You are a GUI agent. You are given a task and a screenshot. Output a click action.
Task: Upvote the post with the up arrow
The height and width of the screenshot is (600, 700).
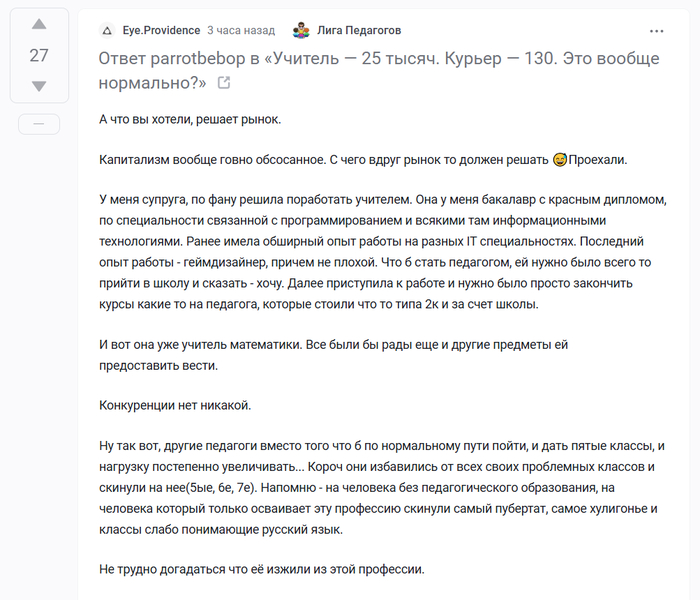tap(39, 24)
